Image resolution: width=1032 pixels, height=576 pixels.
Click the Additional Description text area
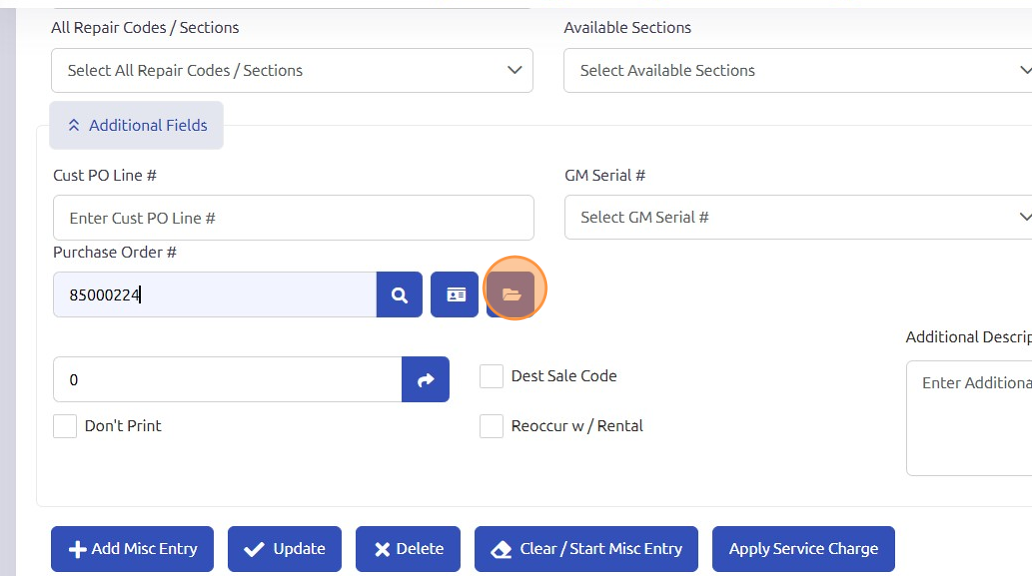[970, 418]
